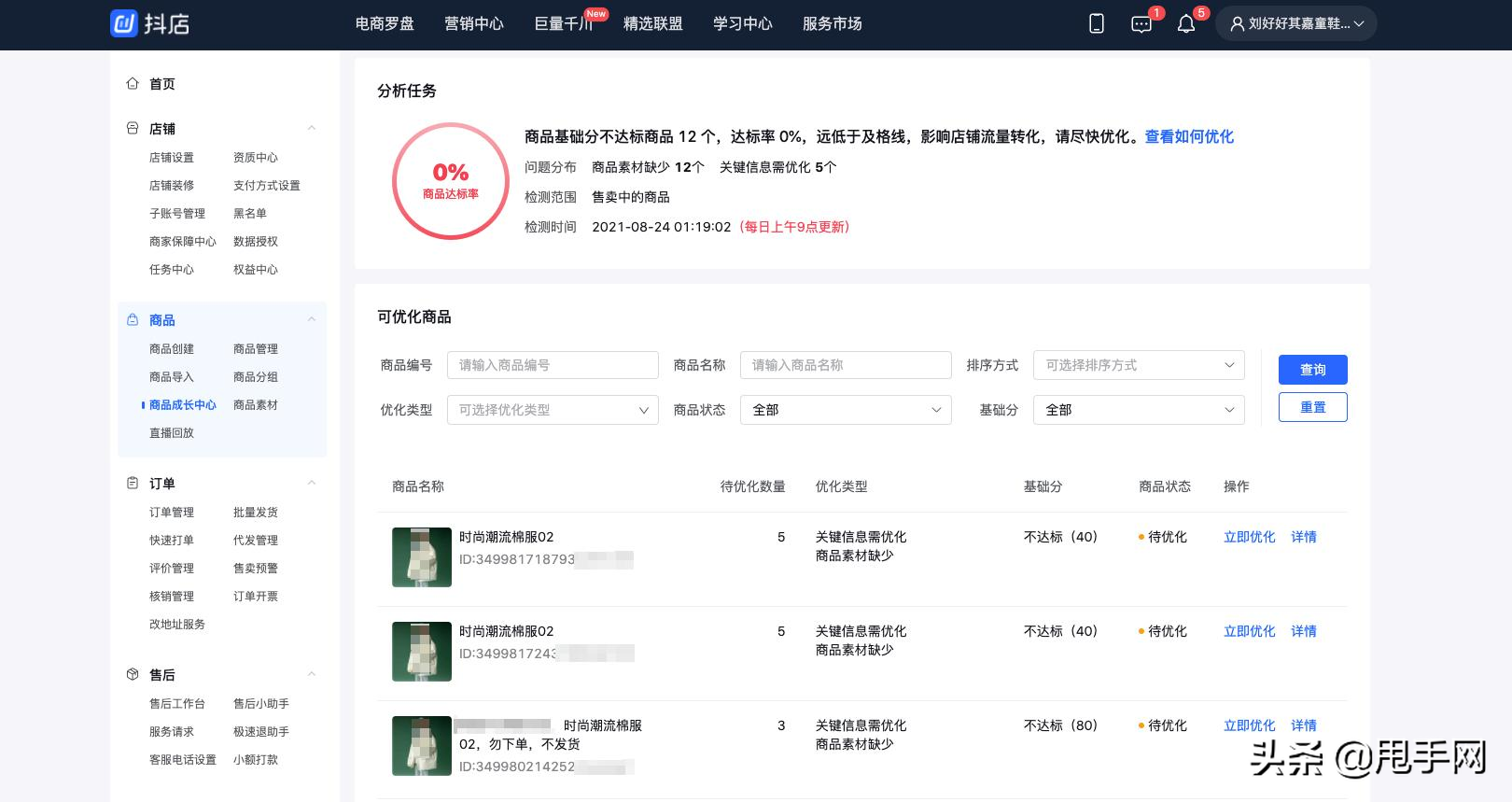This screenshot has width=1512, height=802.
Task: Open the 商品状态 dropdown
Action: 846,410
